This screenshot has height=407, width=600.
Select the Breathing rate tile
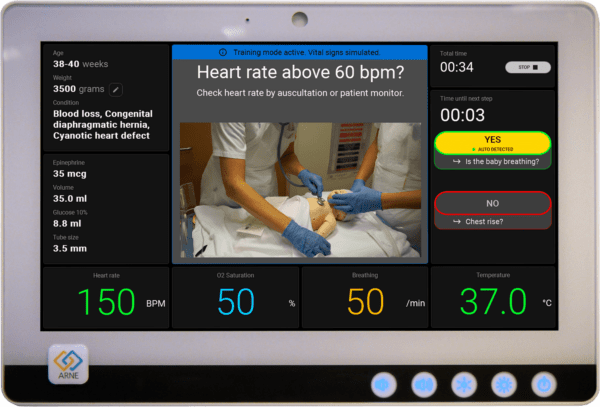coord(365,297)
